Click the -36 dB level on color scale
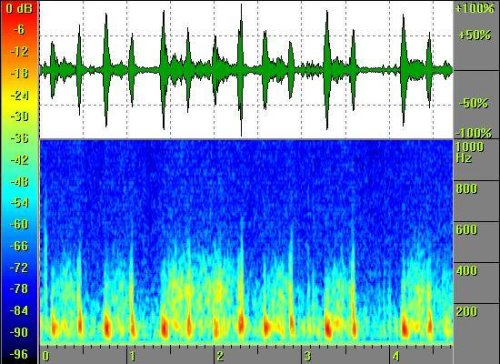Viewport: 500px width, 364px height. point(19,138)
